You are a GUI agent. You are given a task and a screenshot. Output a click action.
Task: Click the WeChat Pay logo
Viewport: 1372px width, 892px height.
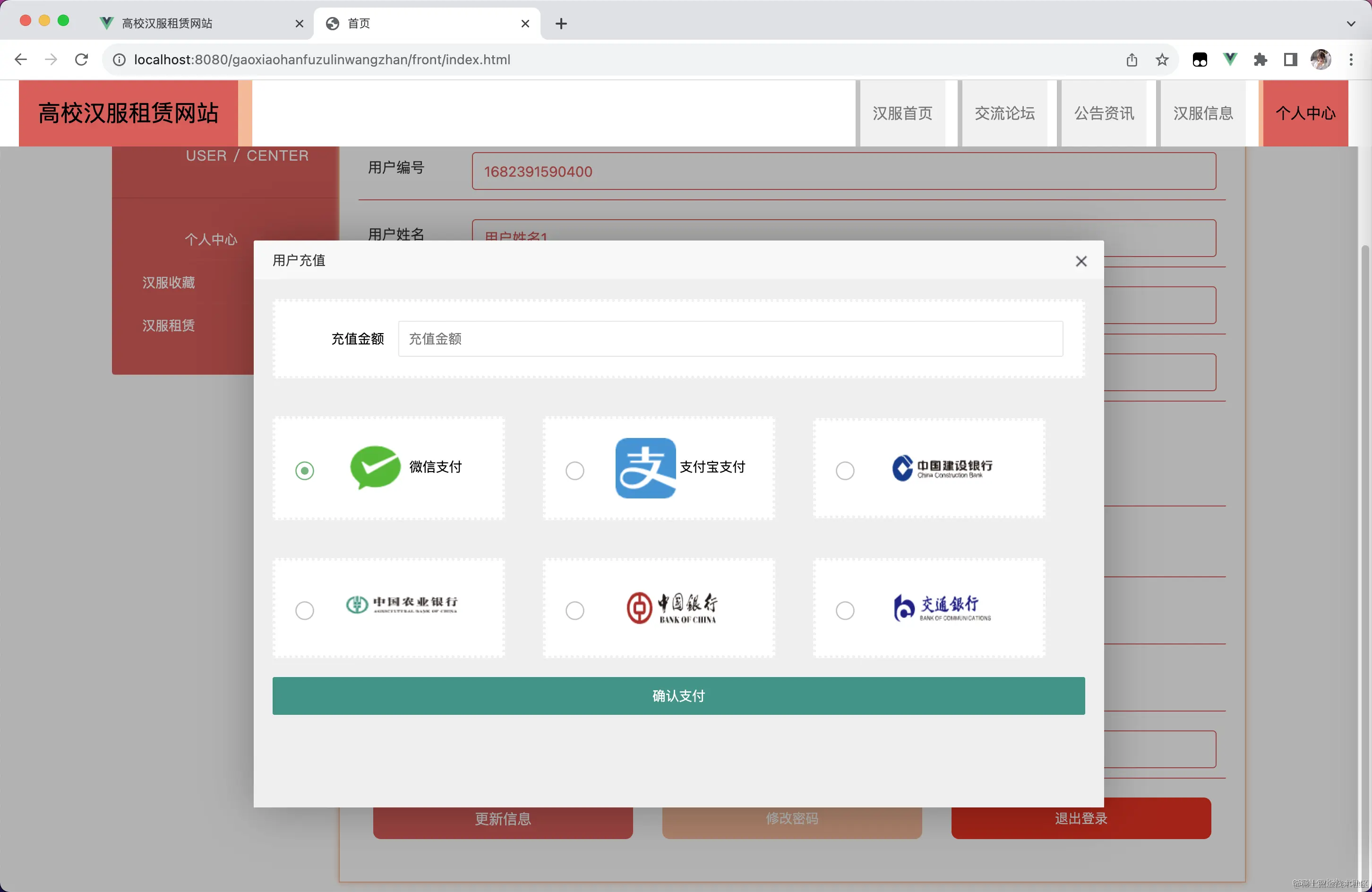[x=375, y=468]
